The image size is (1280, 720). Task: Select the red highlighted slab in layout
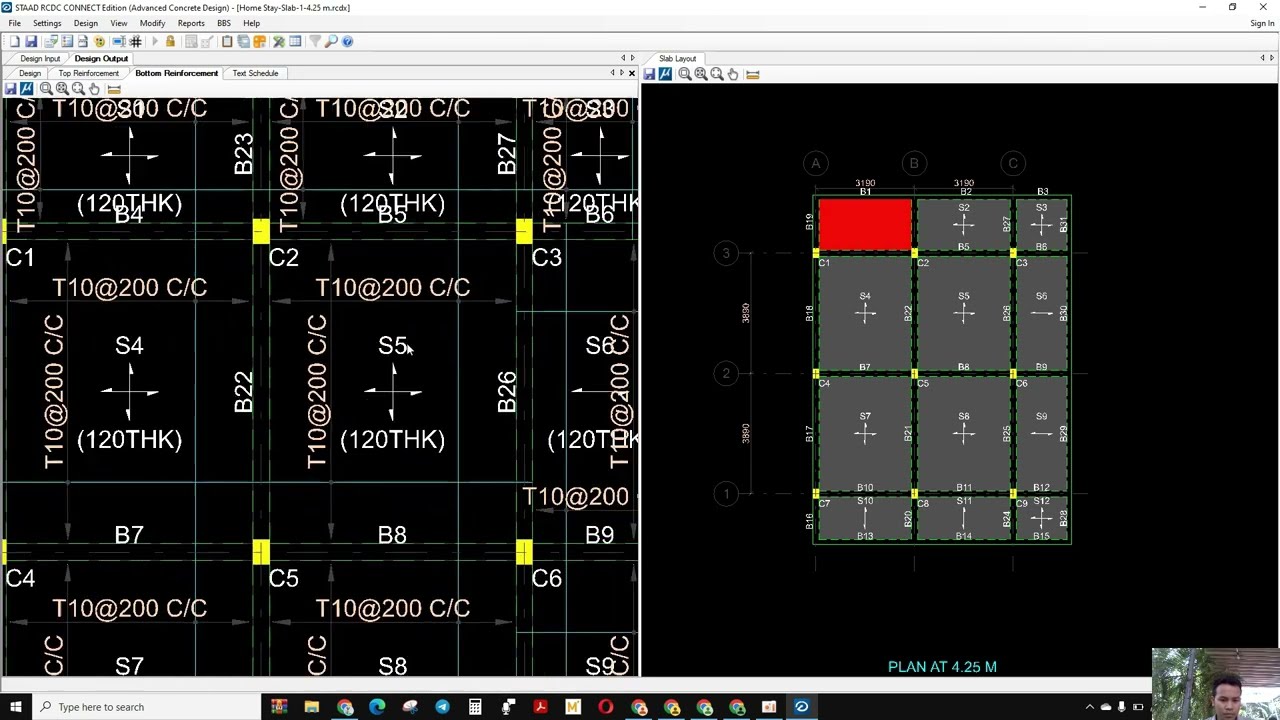(x=865, y=225)
